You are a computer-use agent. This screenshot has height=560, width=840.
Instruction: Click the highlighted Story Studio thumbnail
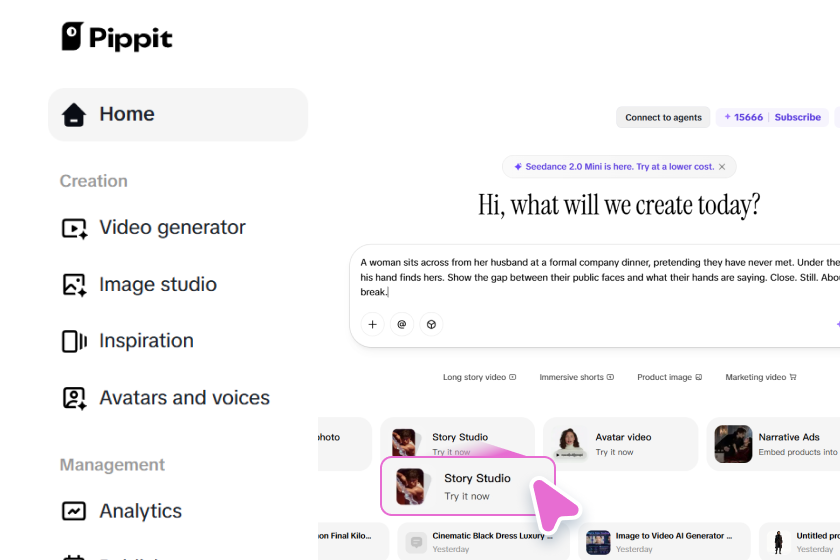tap(410, 487)
